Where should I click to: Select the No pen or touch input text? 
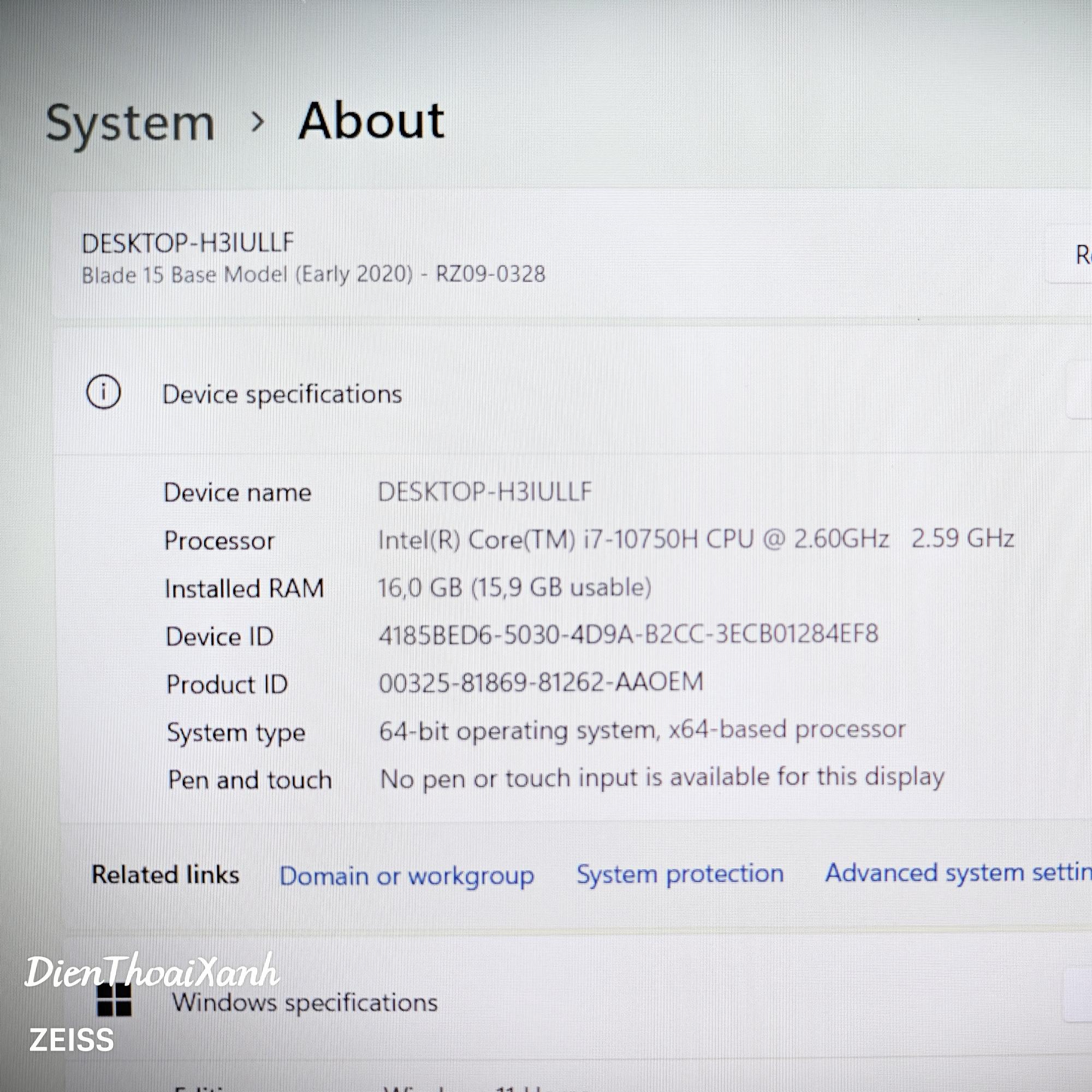[x=662, y=778]
